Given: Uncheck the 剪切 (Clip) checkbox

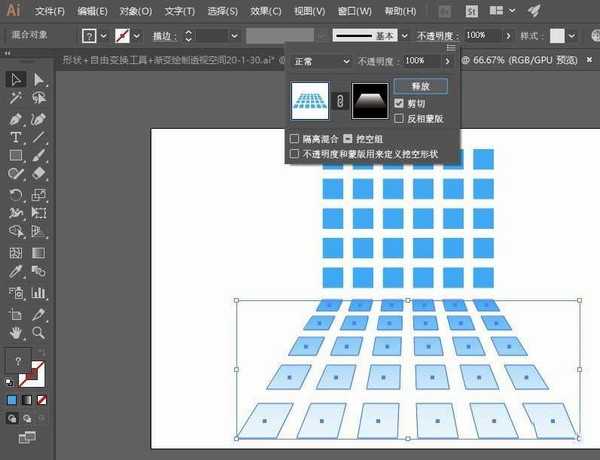Looking at the screenshot, I should point(400,103).
